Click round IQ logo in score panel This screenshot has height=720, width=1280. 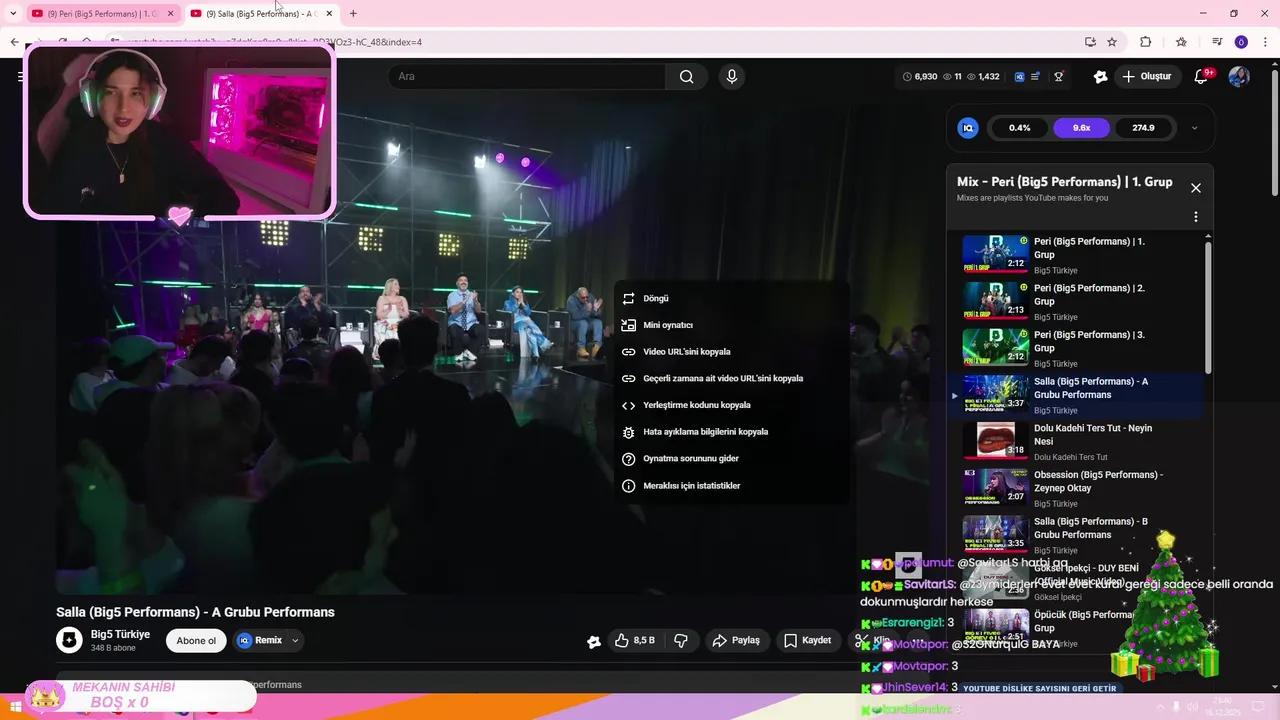(x=968, y=128)
